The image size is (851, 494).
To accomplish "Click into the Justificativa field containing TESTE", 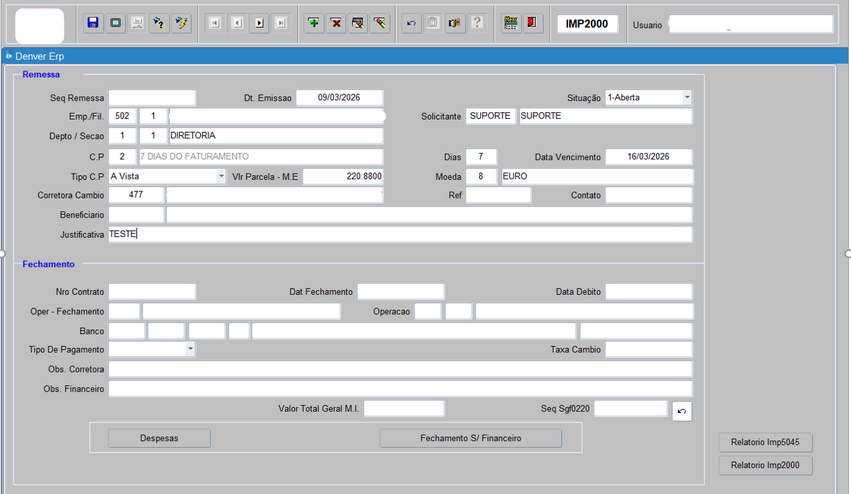I will tap(400, 234).
